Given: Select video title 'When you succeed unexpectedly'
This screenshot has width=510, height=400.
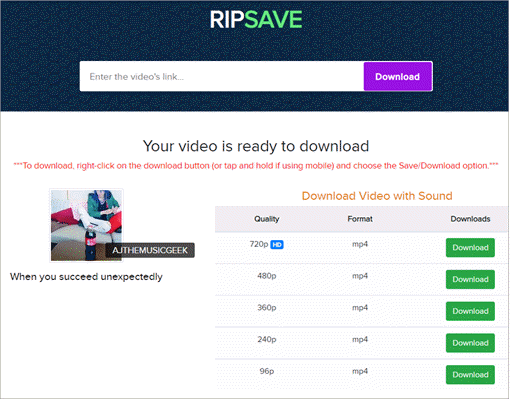Looking at the screenshot, I should 86,277.
